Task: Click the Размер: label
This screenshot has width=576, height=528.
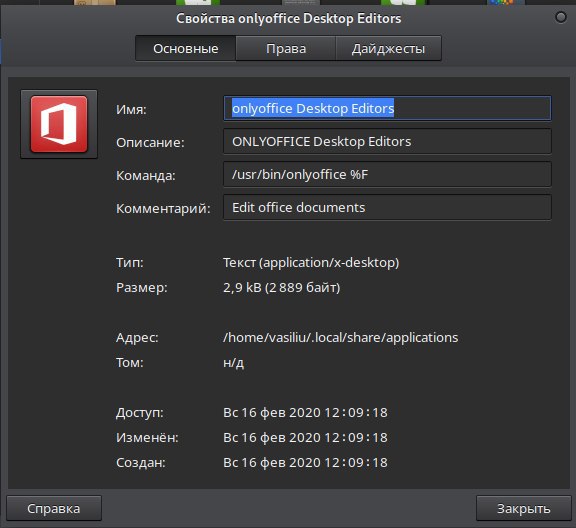Action: click(x=141, y=288)
